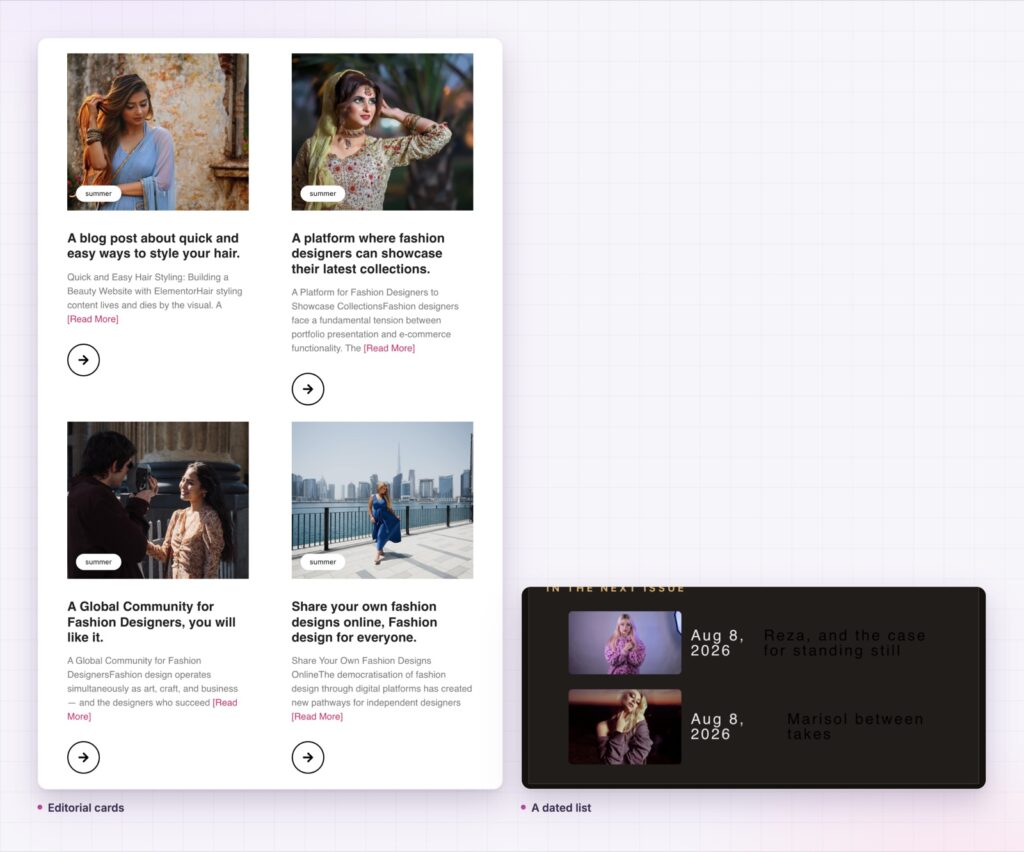Open the woman on waterfront skyline thumbnail
The width and height of the screenshot is (1024, 852).
pyautogui.click(x=382, y=500)
